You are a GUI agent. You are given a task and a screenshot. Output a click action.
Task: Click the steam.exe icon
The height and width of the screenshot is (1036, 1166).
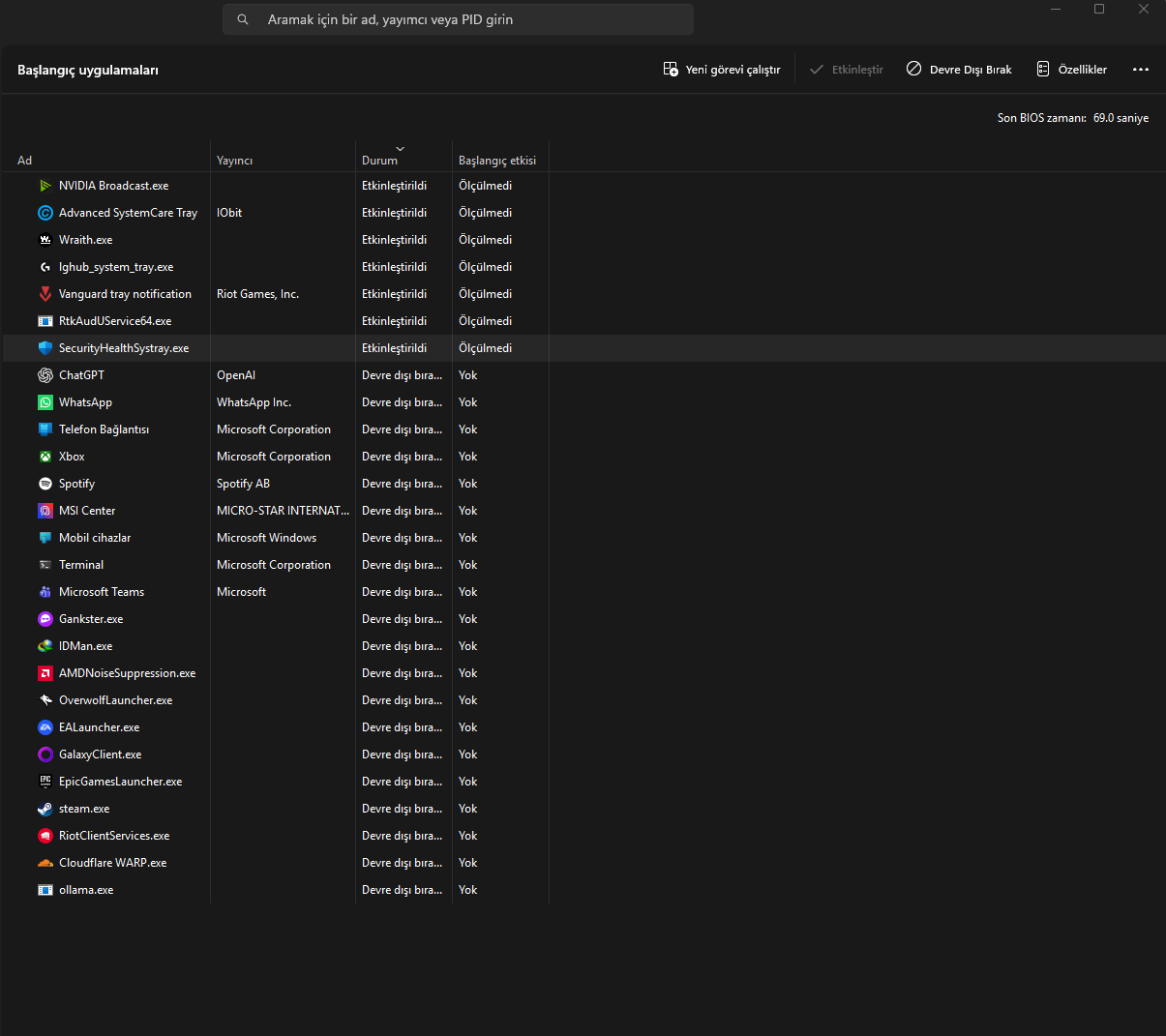(45, 809)
